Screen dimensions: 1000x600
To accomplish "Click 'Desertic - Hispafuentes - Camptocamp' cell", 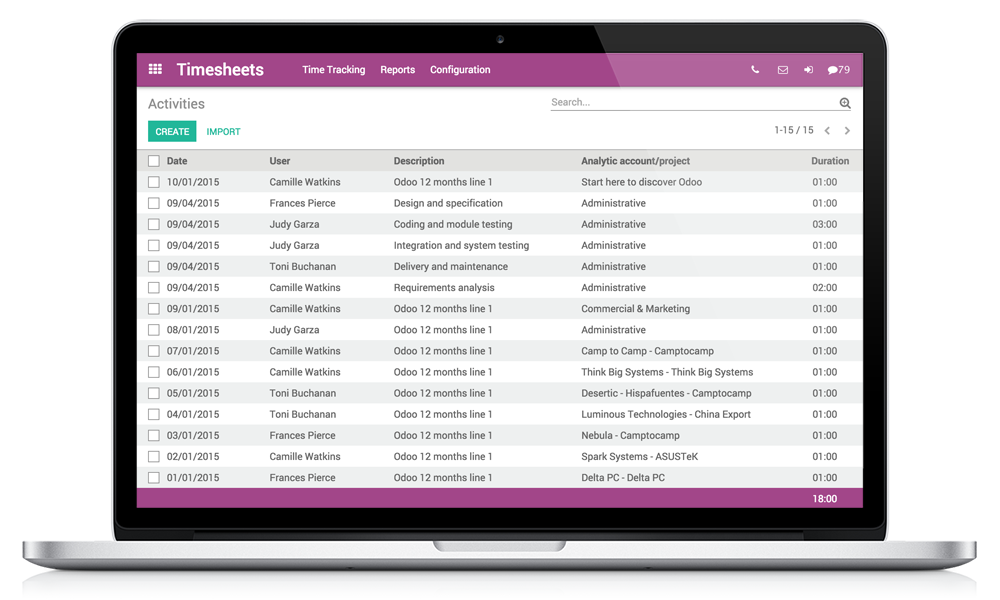I will [666, 393].
